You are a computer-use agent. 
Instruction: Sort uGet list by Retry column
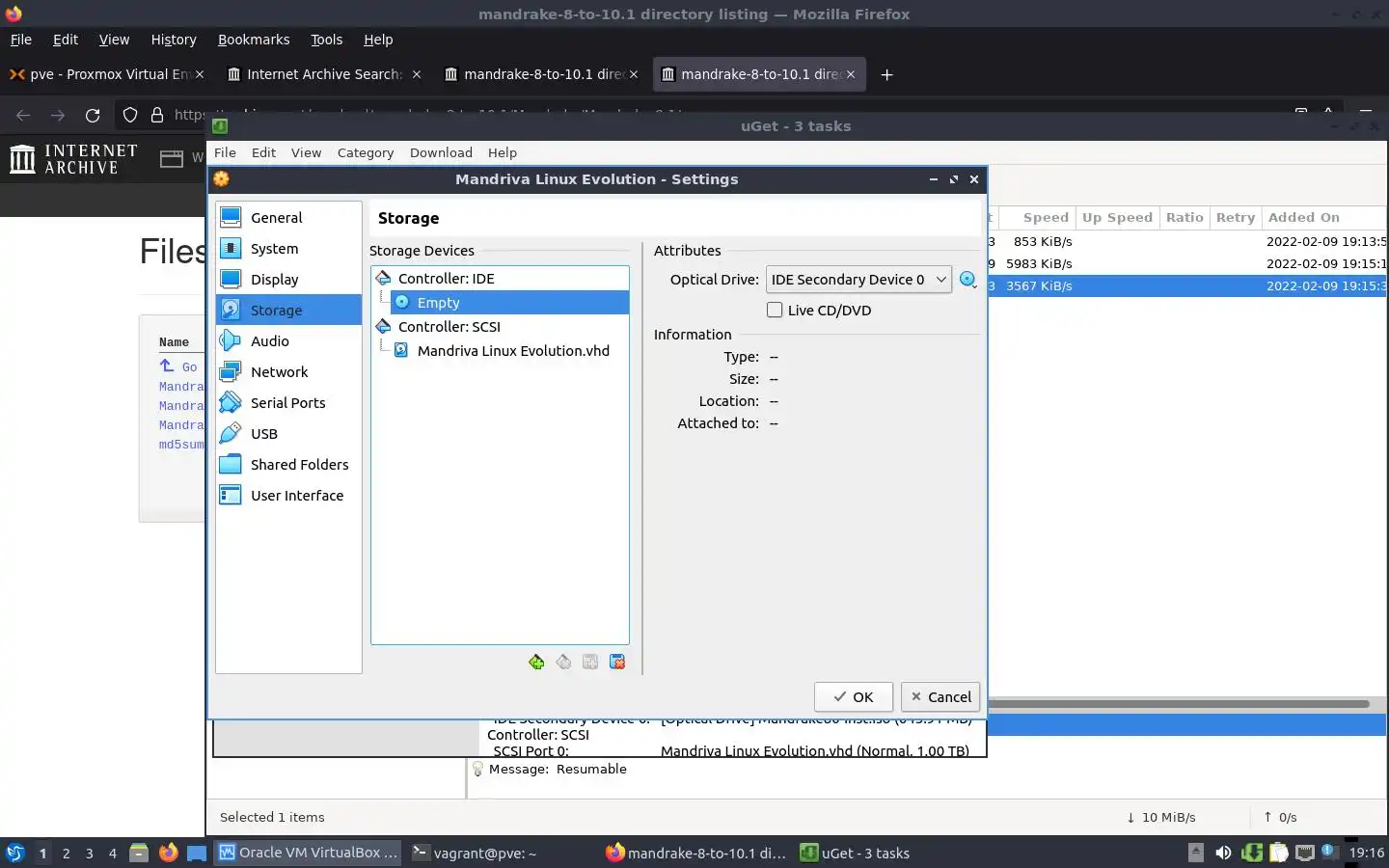pos(1236,218)
